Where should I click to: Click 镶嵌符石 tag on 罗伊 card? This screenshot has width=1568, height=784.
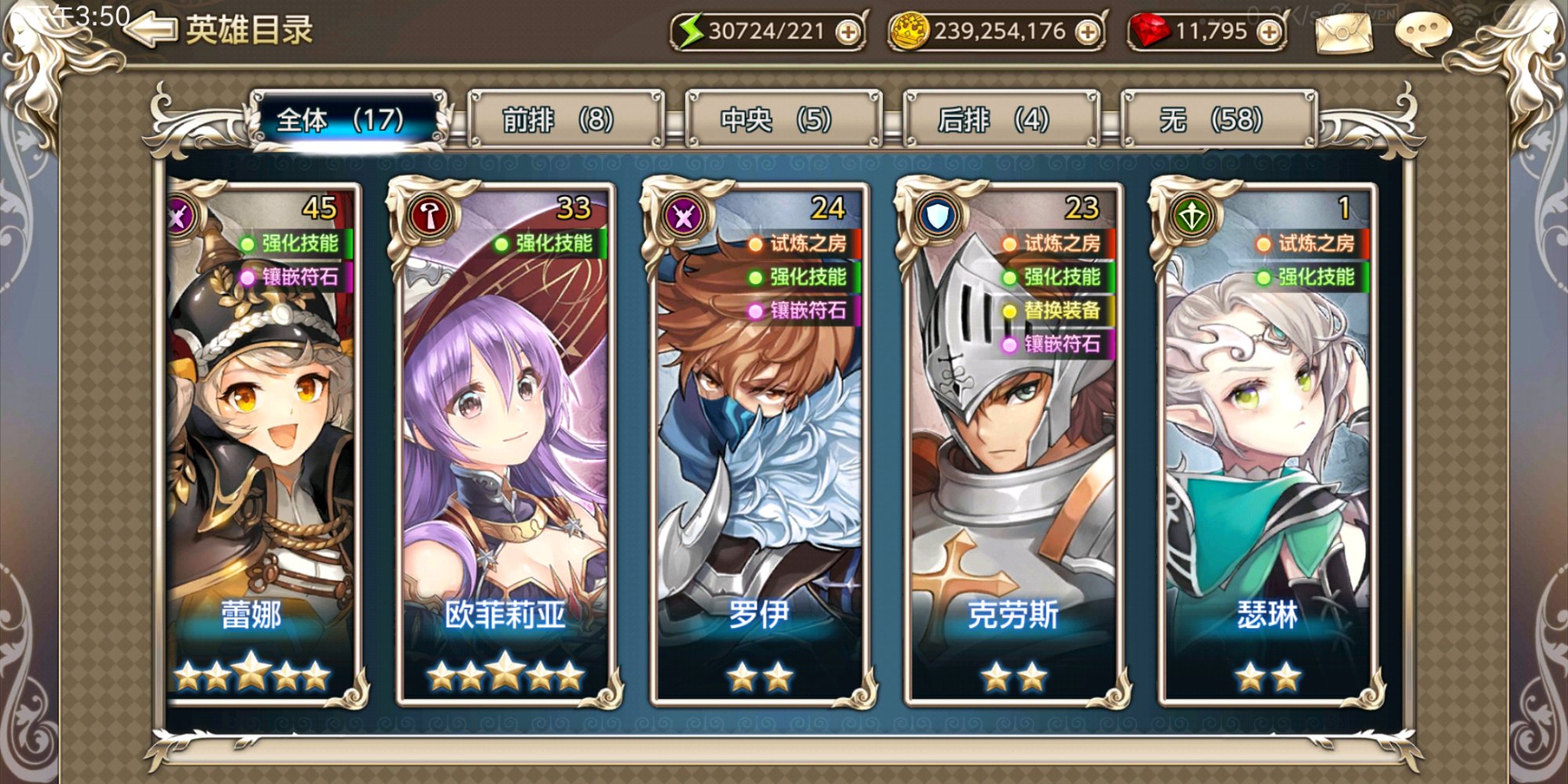801,310
